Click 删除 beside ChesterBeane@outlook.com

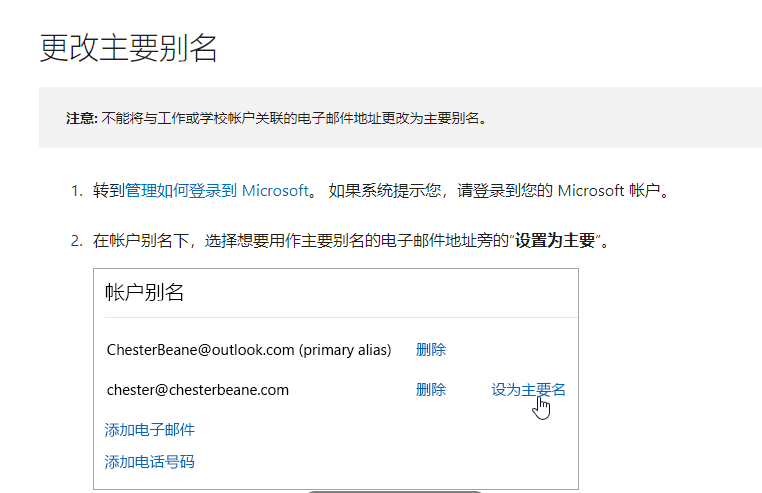coord(431,350)
